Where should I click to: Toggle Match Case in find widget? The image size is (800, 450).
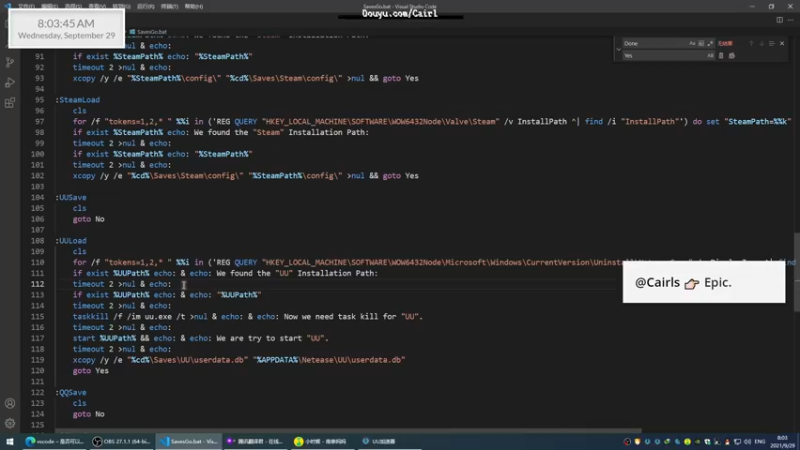click(692, 43)
